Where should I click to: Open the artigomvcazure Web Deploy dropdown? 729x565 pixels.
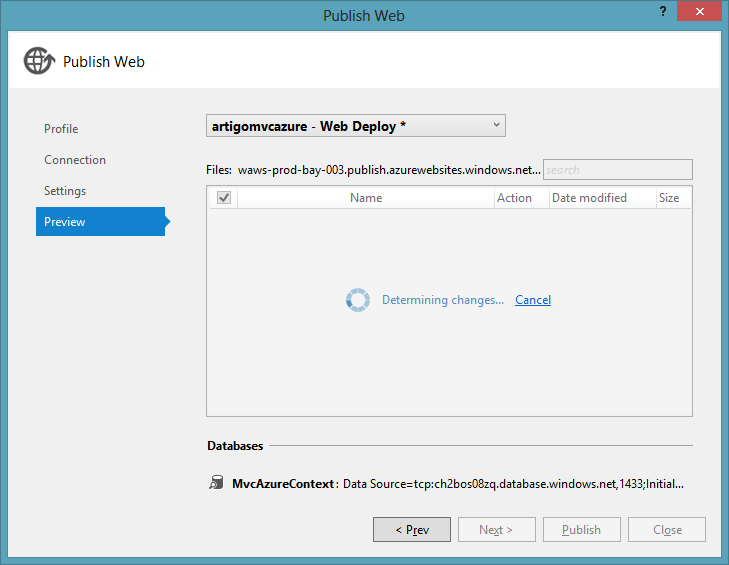pos(356,126)
